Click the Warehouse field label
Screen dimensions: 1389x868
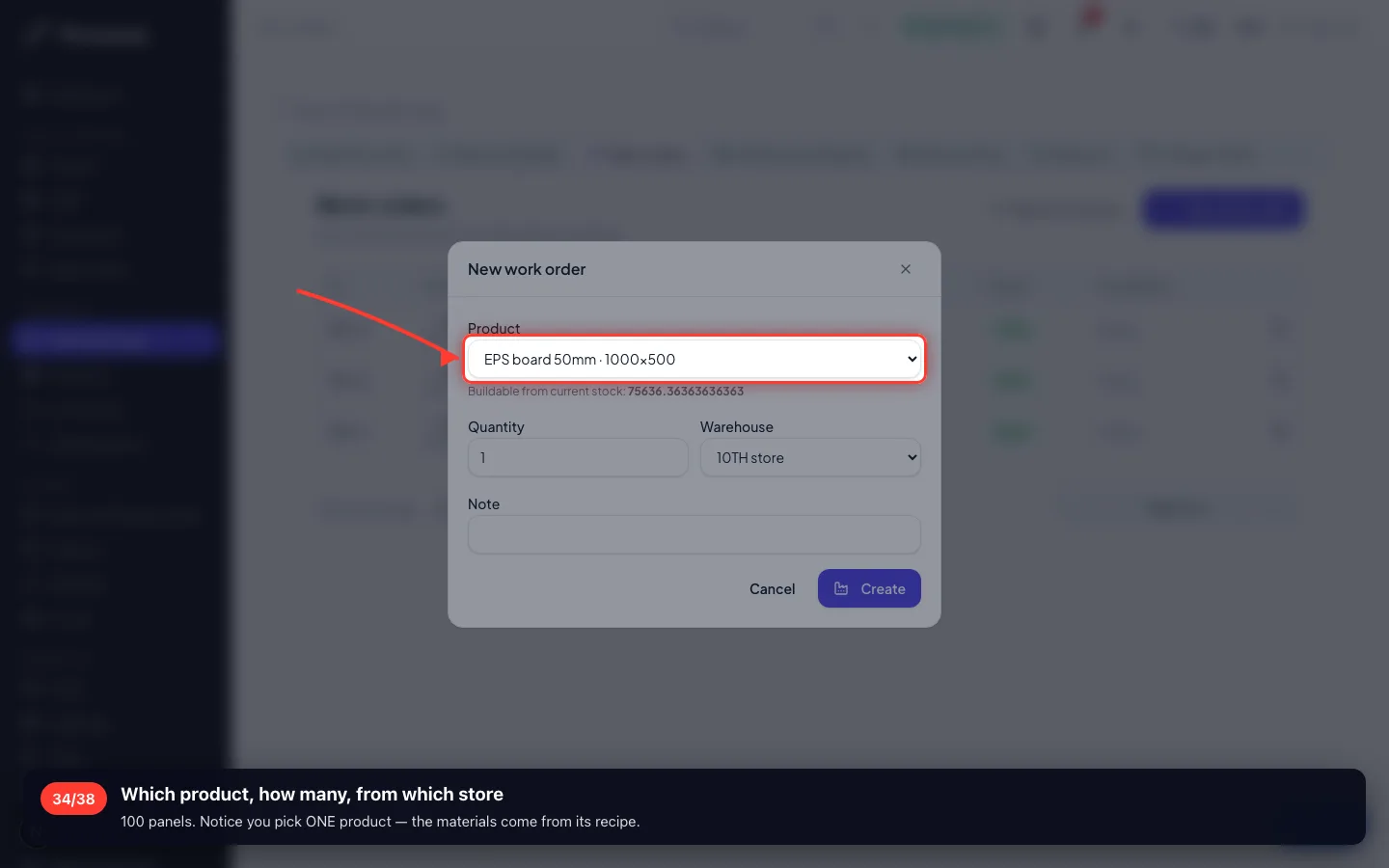coord(737,427)
